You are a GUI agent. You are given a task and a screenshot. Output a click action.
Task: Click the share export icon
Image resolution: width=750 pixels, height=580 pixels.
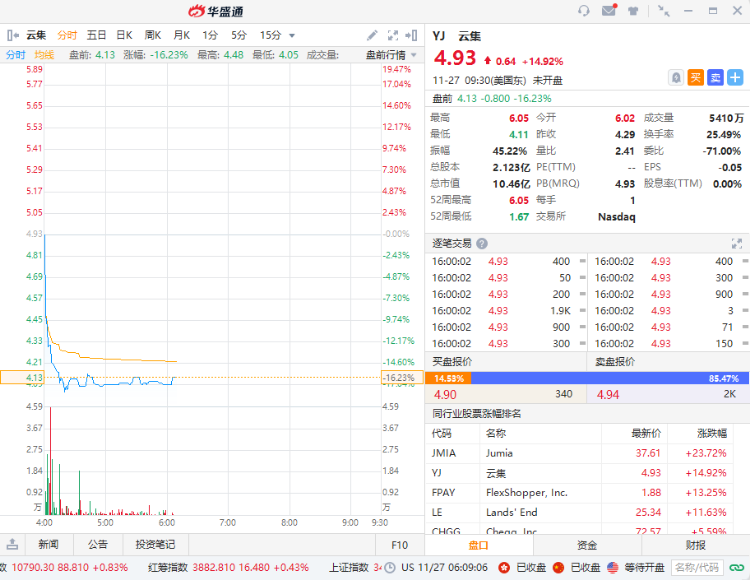tap(12, 544)
